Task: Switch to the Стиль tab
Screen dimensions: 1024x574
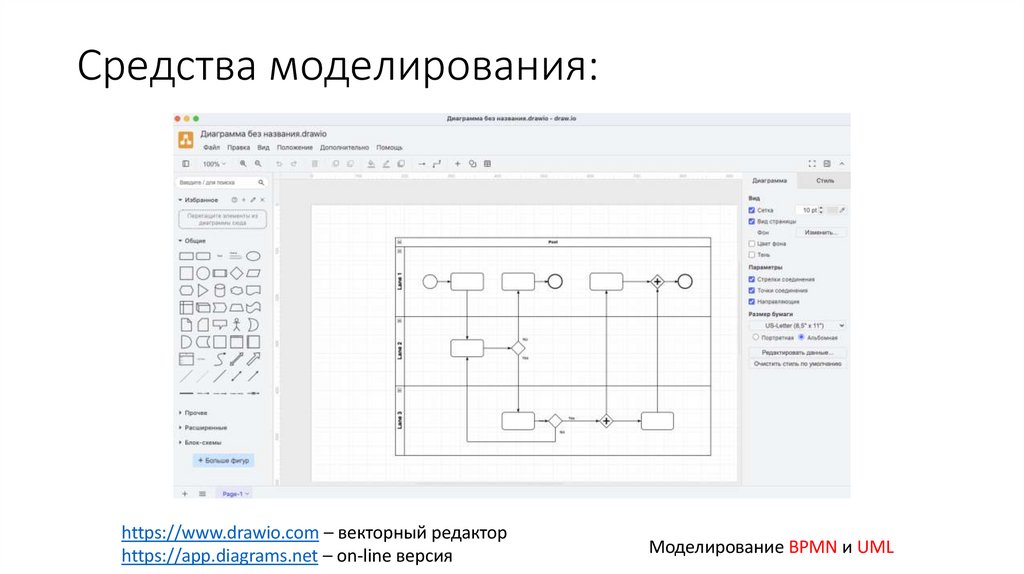Action: coord(825,180)
